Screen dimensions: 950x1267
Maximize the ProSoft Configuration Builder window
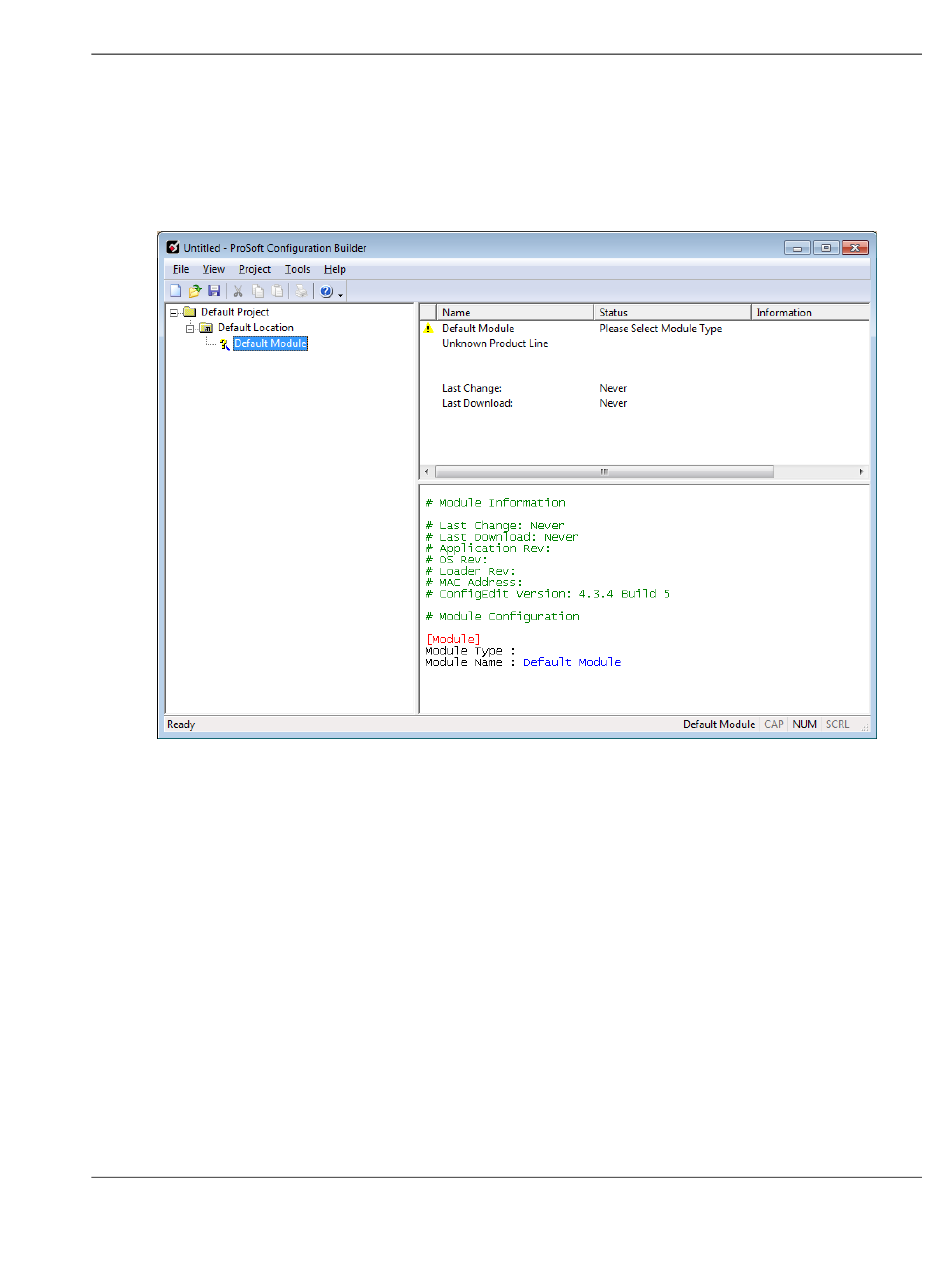pyautogui.click(x=826, y=247)
